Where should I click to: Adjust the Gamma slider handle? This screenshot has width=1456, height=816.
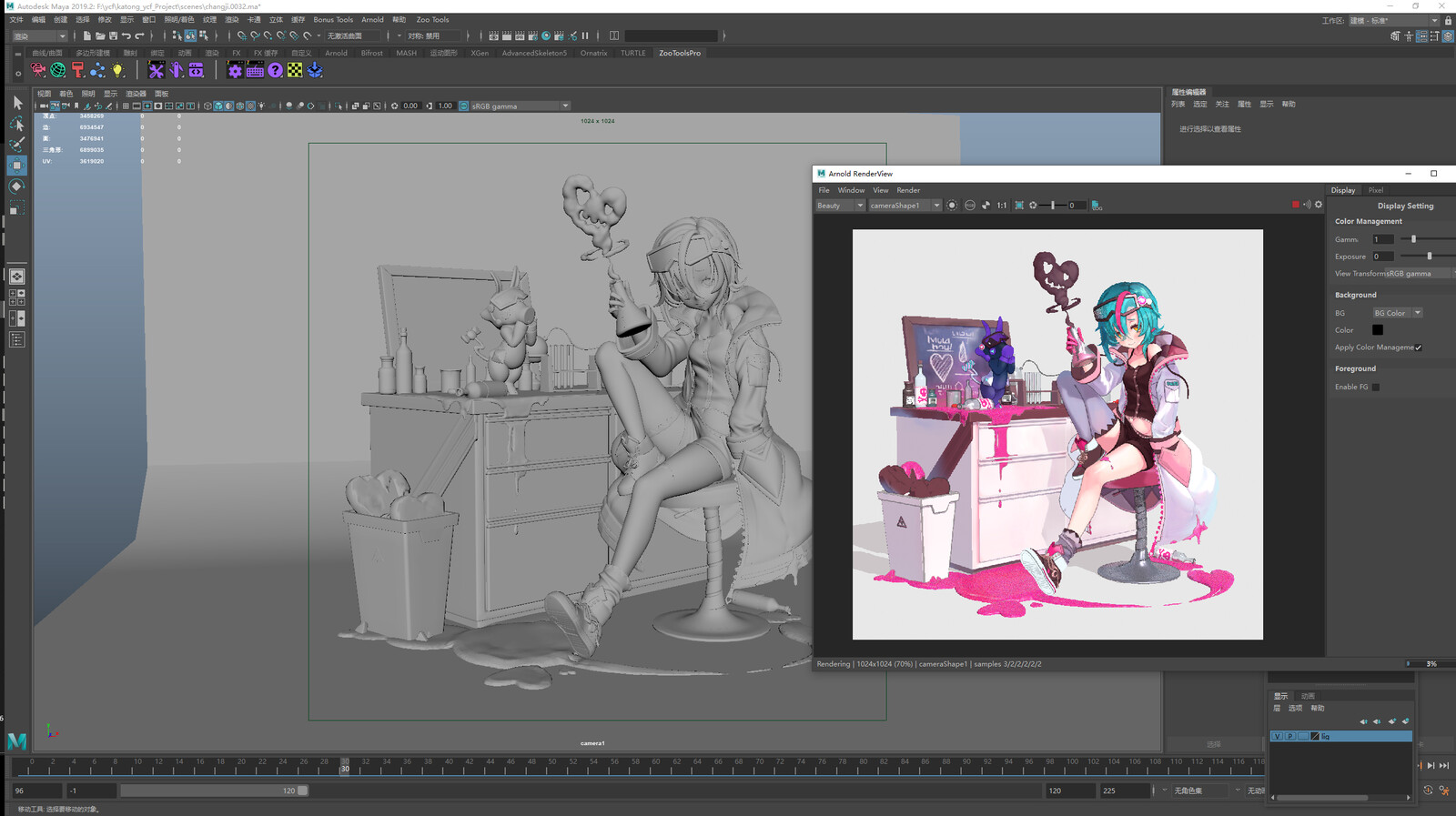coord(1413,239)
